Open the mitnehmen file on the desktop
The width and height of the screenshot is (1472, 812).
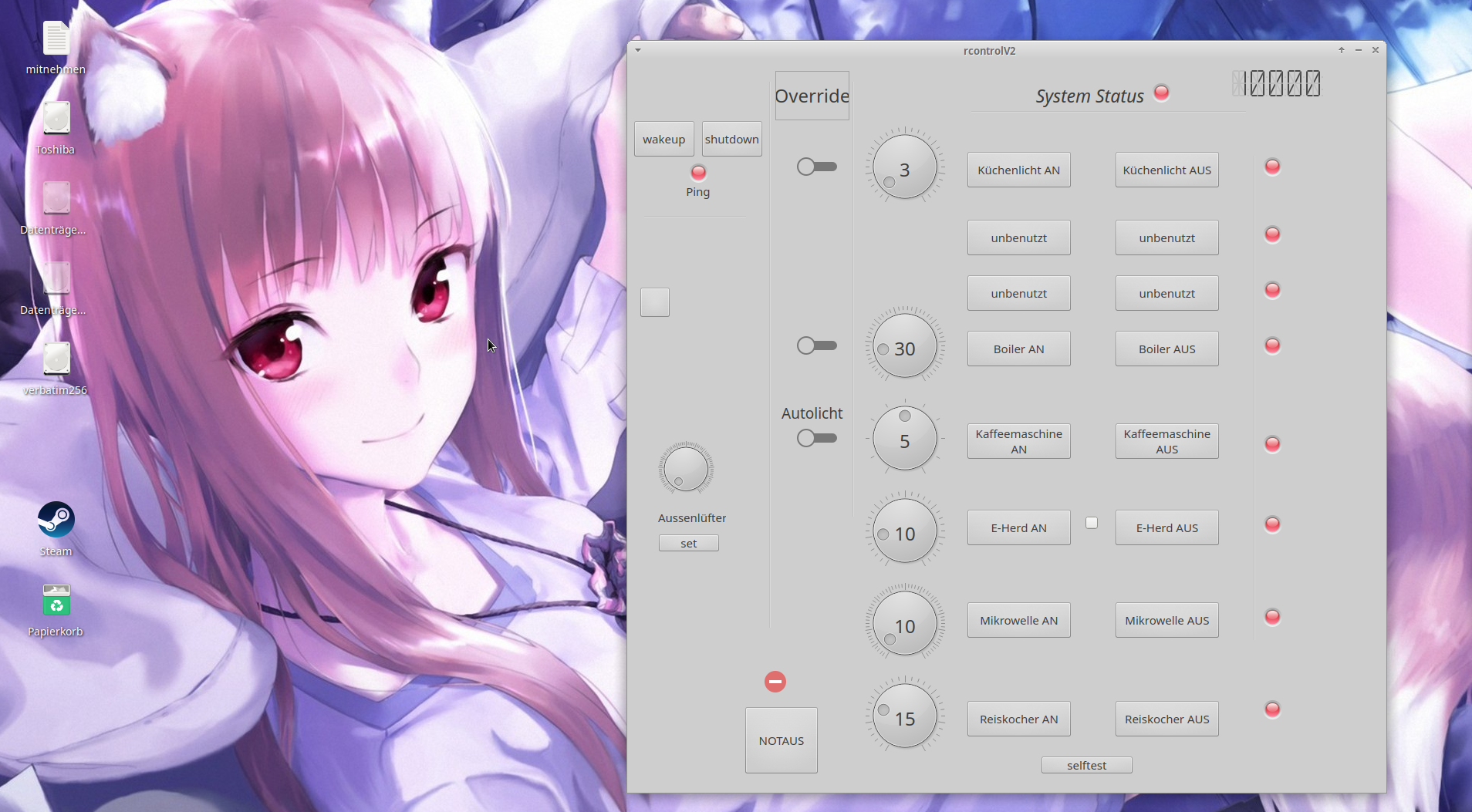point(56,48)
